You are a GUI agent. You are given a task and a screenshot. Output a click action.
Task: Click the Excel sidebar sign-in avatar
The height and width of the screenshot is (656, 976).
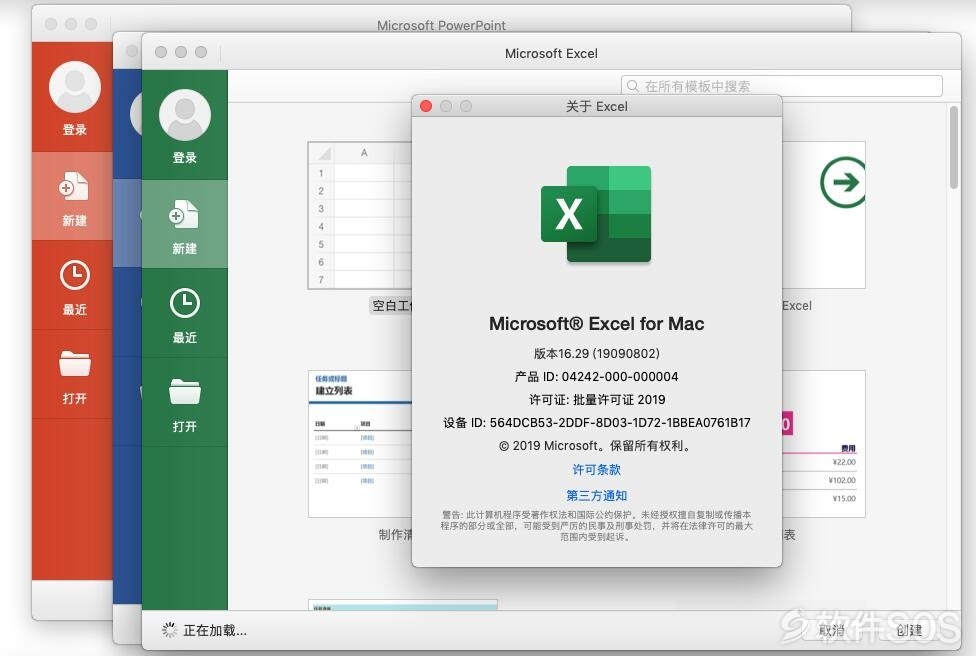pyautogui.click(x=185, y=115)
